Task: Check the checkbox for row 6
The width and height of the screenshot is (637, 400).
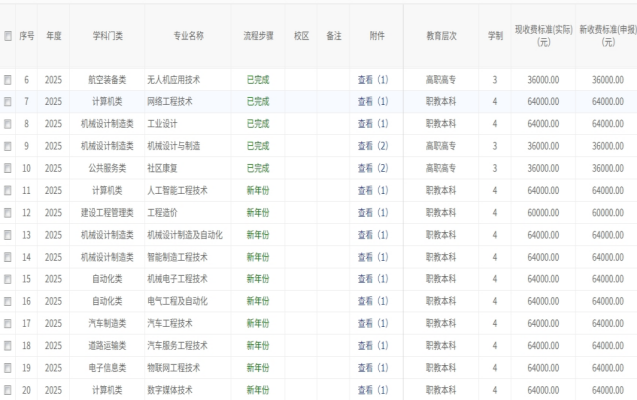Action: click(8, 79)
